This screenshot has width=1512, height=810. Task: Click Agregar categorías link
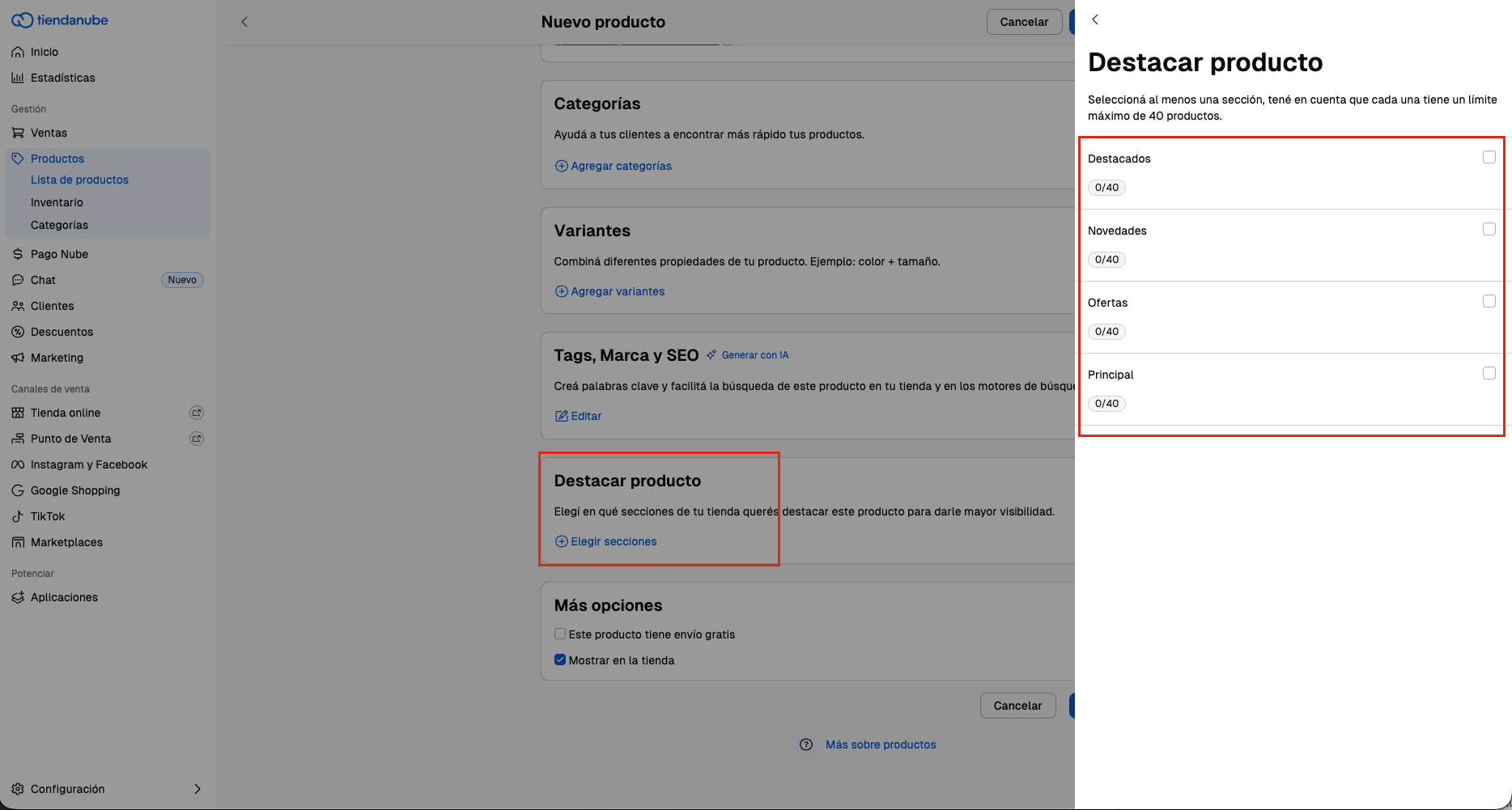[x=614, y=166]
